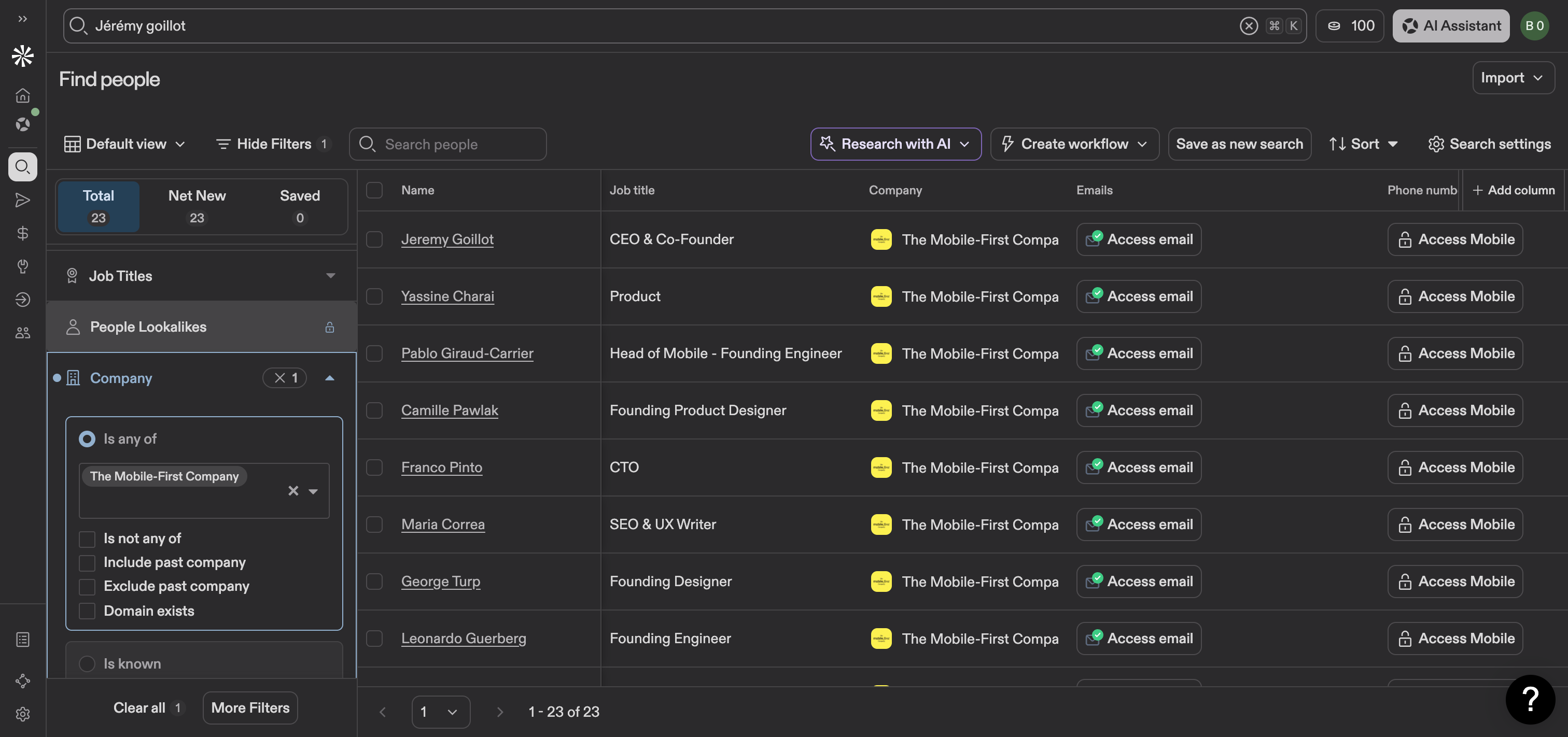Open the Import dropdown

pos(1513,78)
